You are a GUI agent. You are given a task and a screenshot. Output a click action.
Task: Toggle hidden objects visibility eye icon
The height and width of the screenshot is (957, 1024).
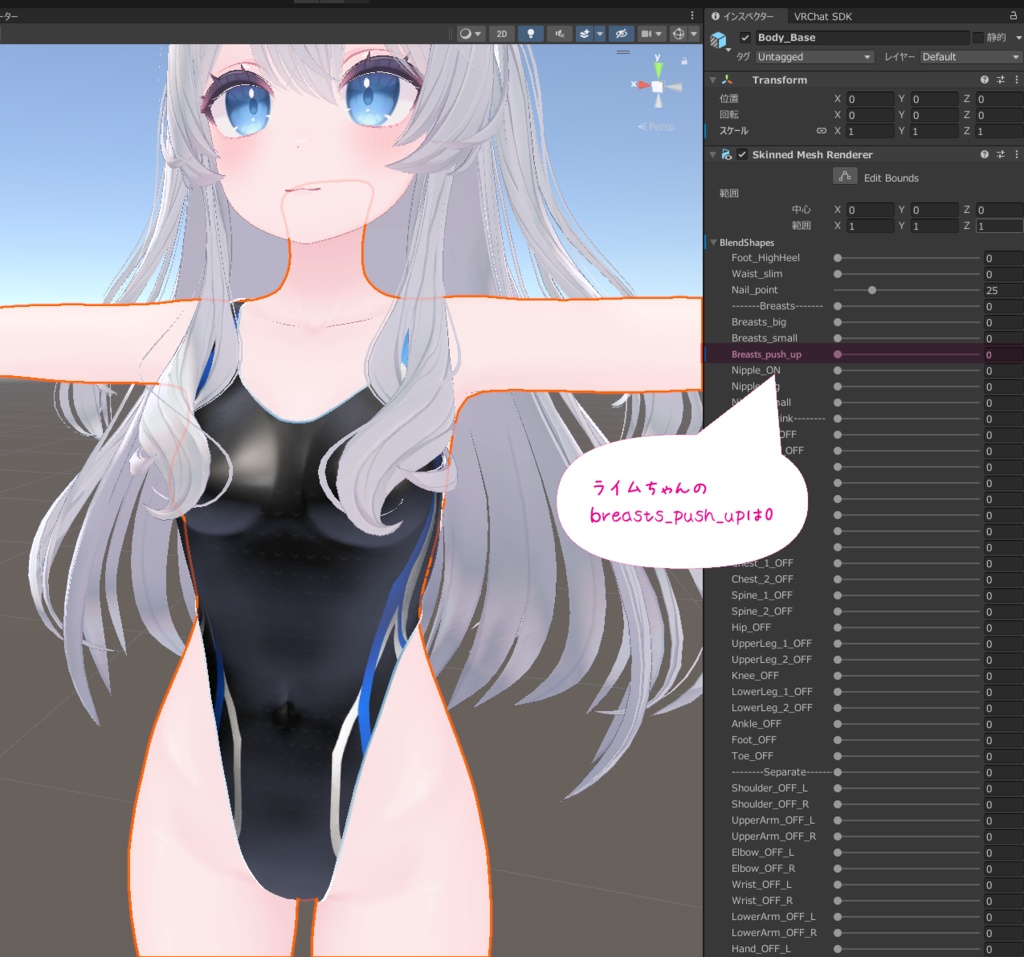621,33
